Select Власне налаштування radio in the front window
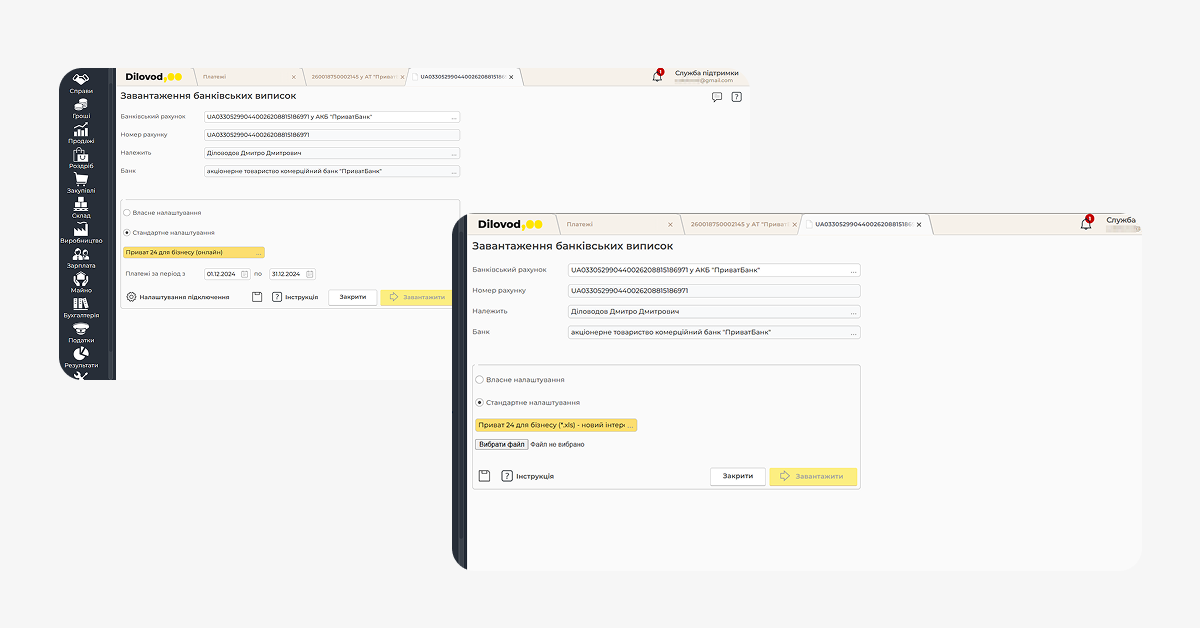This screenshot has width=1200, height=628. 479,380
